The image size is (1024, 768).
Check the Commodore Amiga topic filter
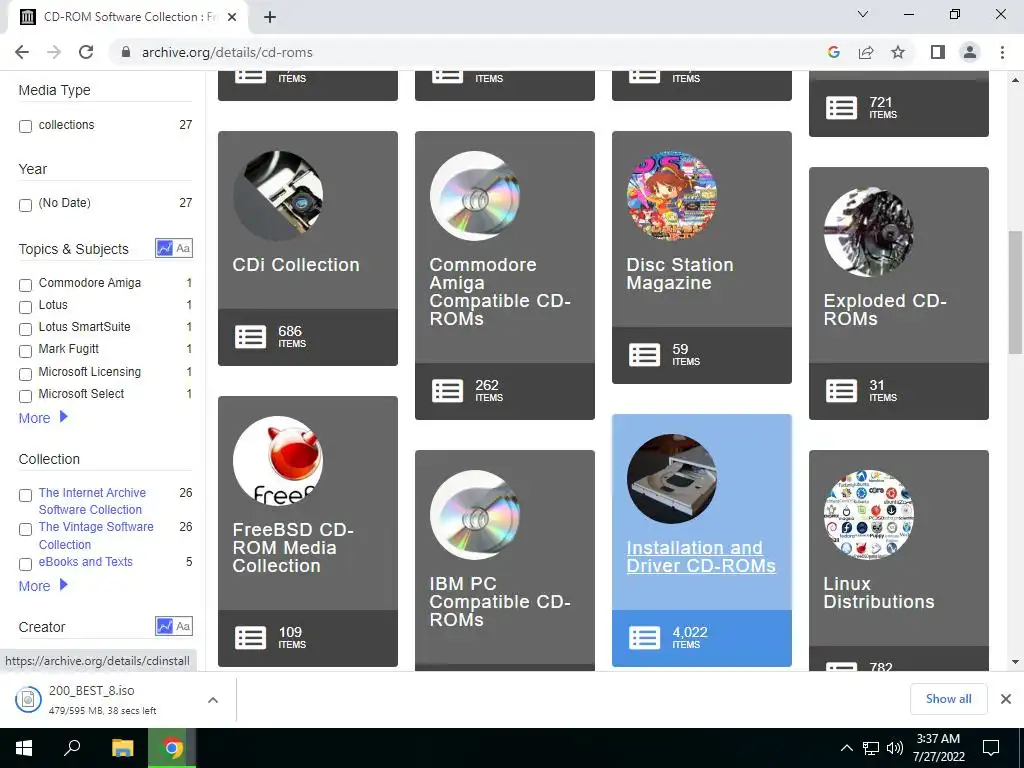click(x=25, y=285)
